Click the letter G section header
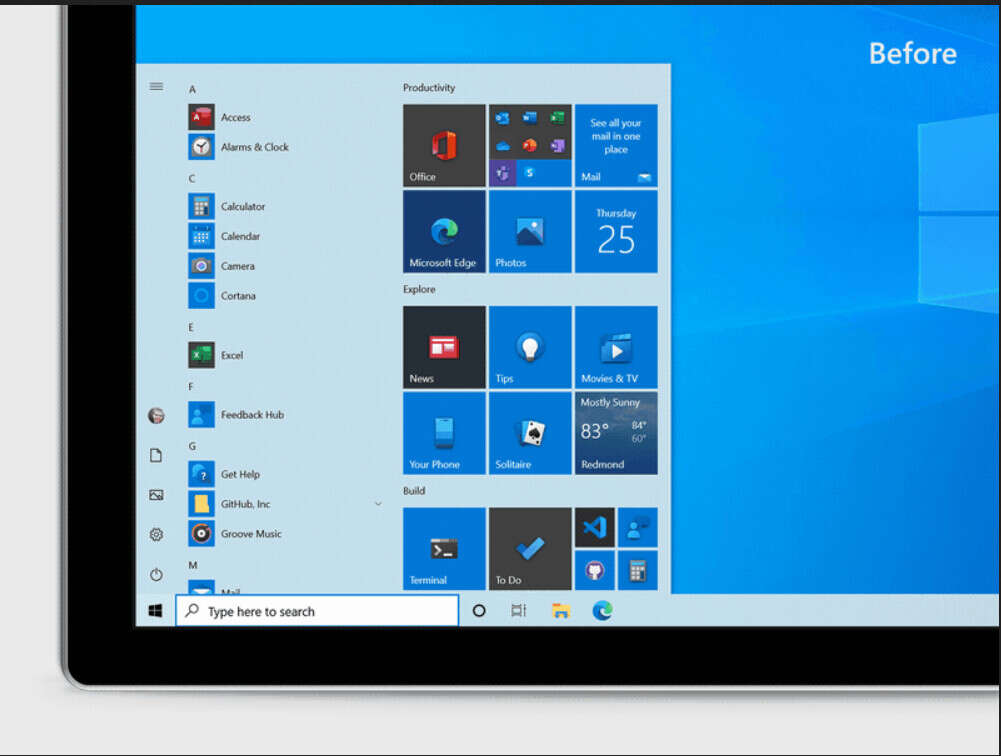 click(x=193, y=446)
